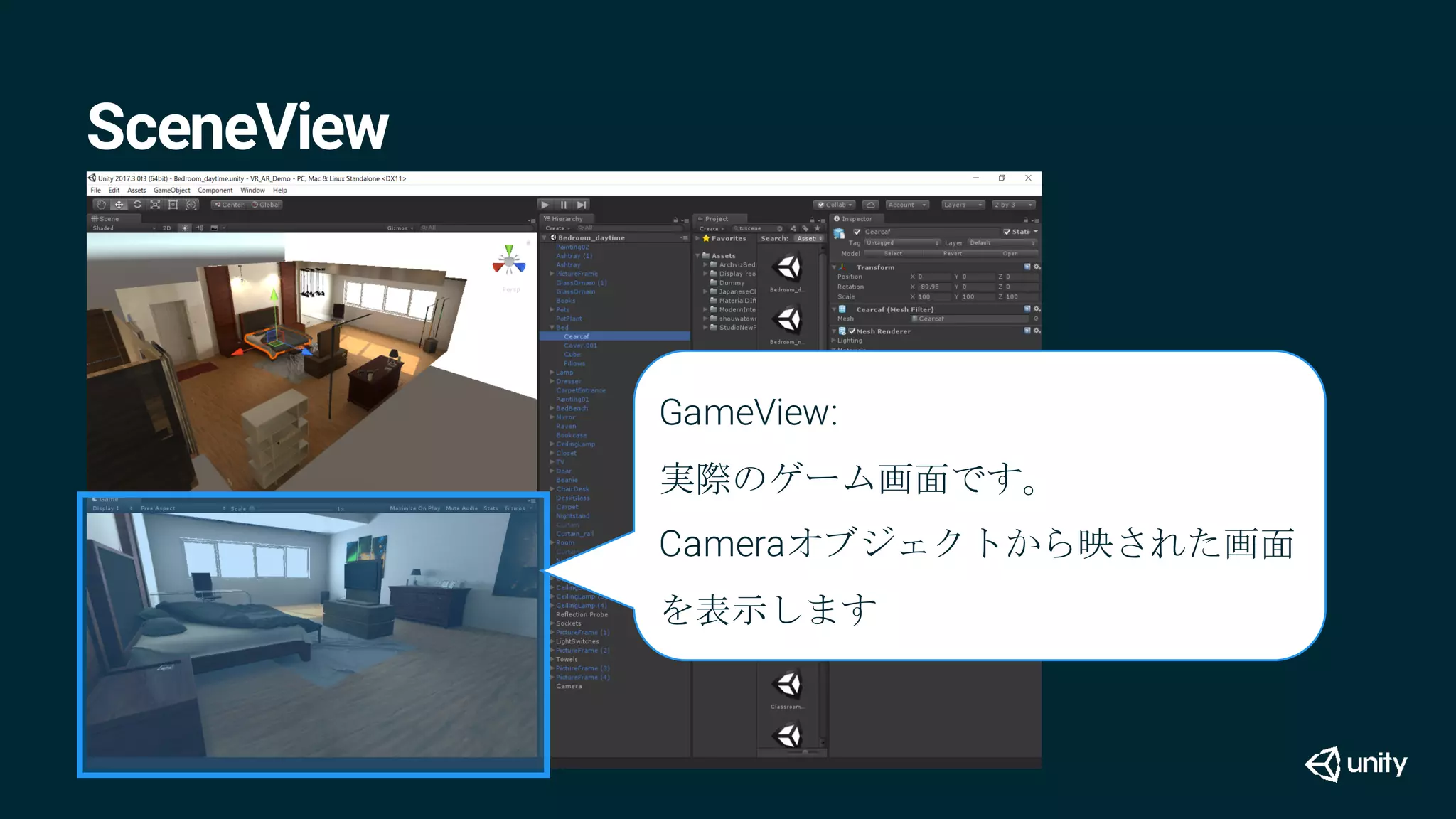This screenshot has height=819, width=1456.
Task: Select the Scale tool
Action: [155, 205]
